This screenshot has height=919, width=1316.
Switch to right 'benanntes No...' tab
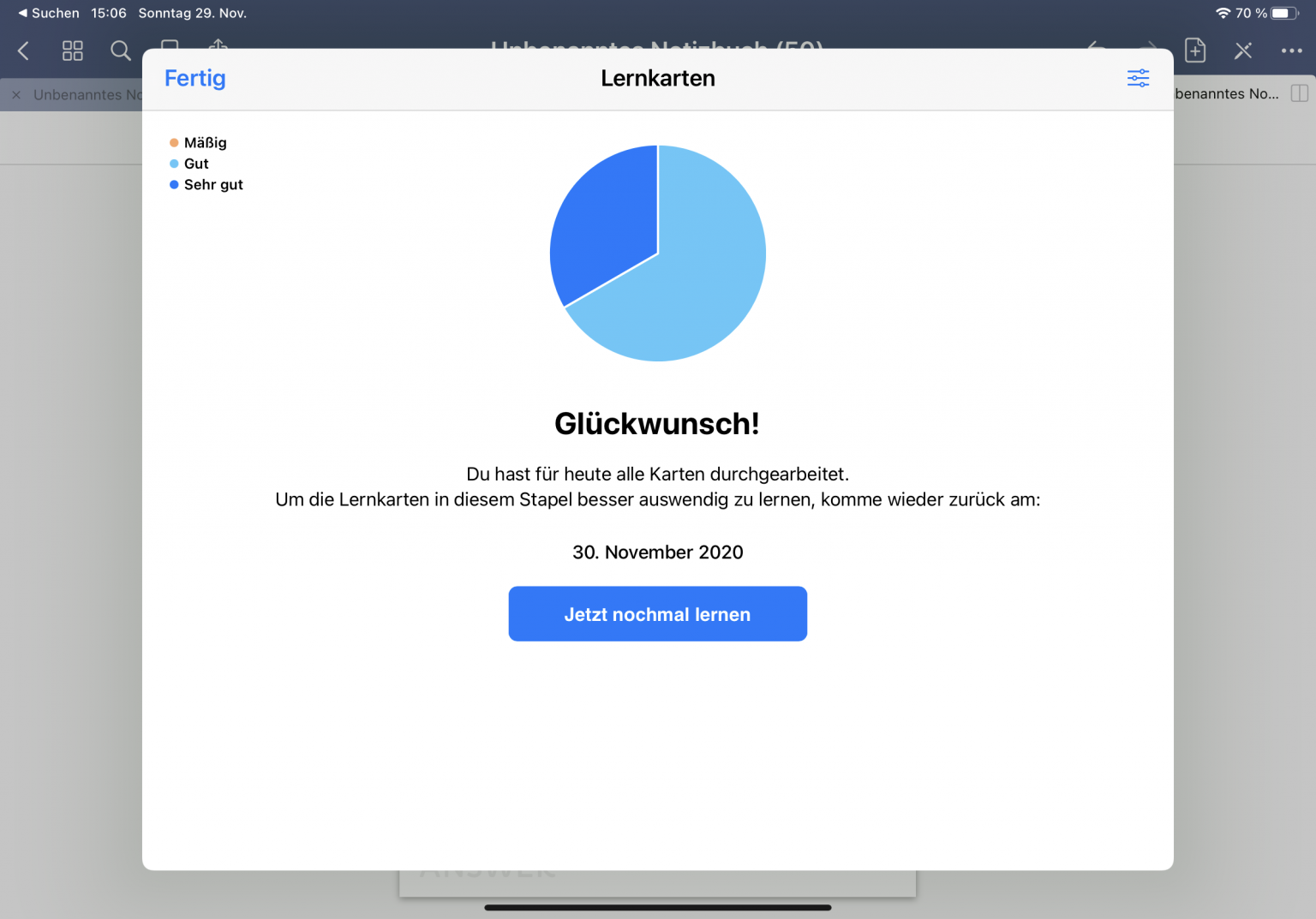pos(1226,94)
